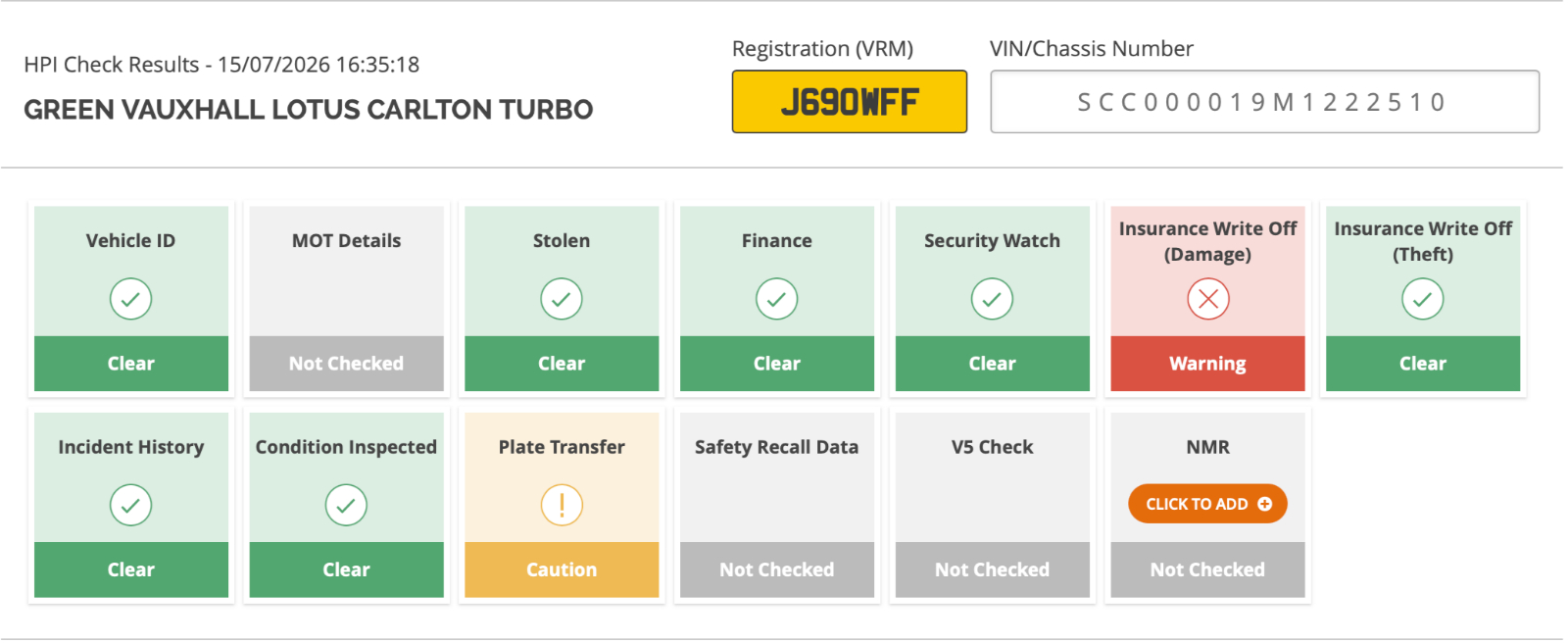Click the Insurance Write Off (Theft) tick icon
Screen dimensions: 1568x643
(x=1422, y=299)
